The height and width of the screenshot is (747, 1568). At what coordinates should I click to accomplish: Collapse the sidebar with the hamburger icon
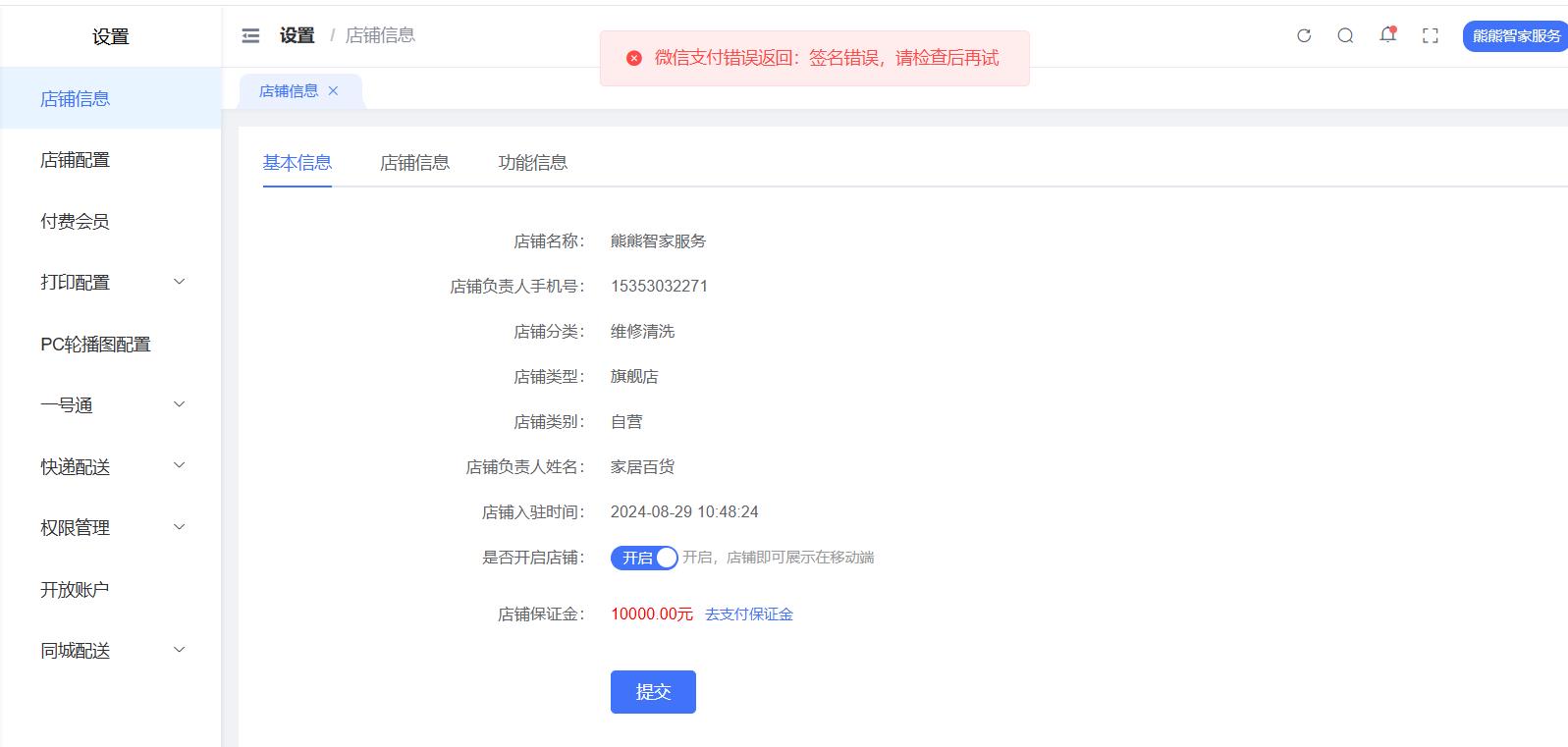pos(251,36)
